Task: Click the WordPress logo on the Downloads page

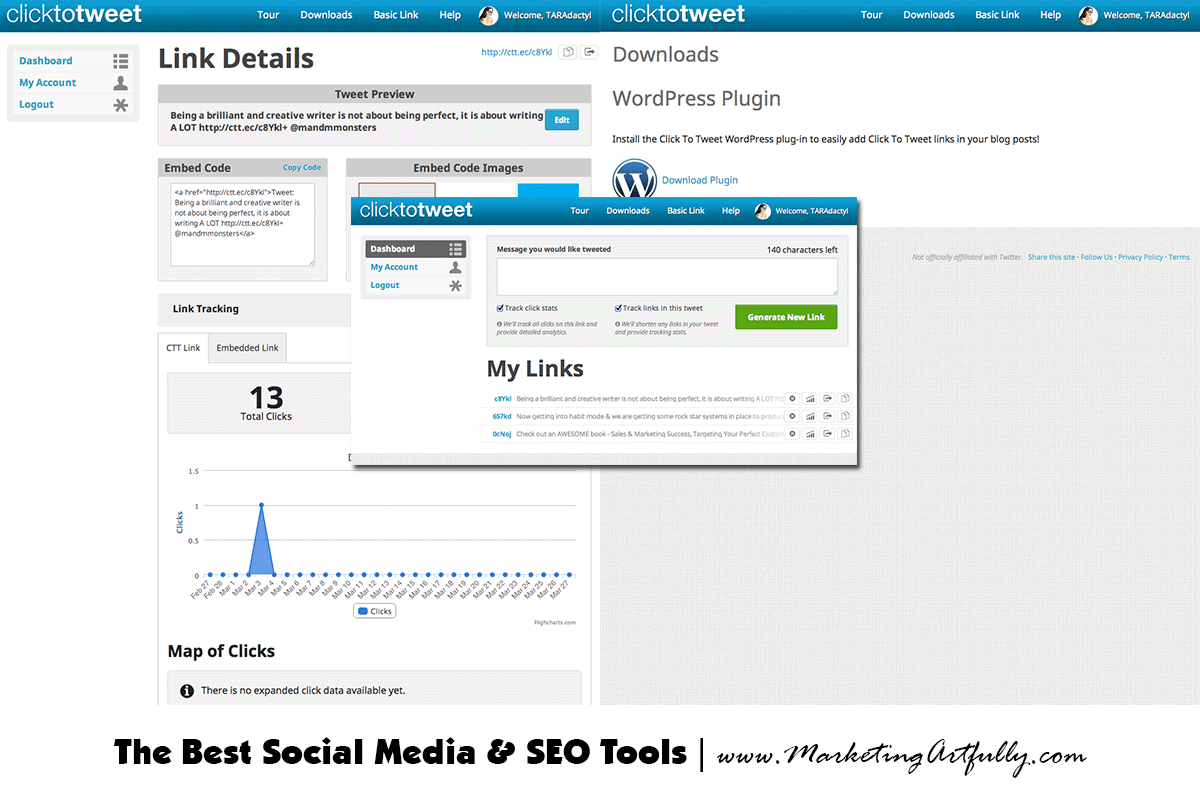Action: coord(635,181)
